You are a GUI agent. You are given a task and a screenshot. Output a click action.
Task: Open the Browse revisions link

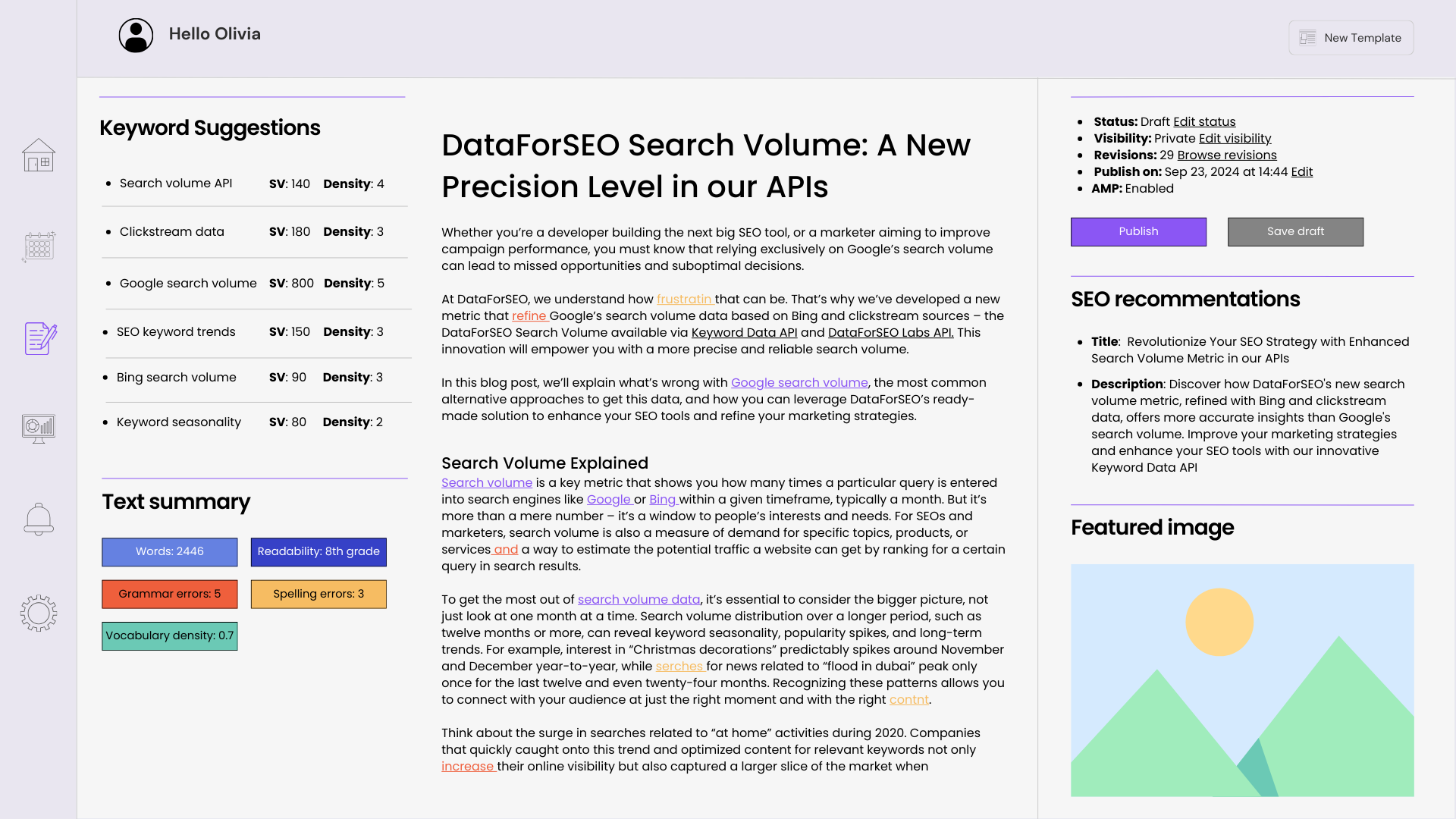pyautogui.click(x=1227, y=155)
